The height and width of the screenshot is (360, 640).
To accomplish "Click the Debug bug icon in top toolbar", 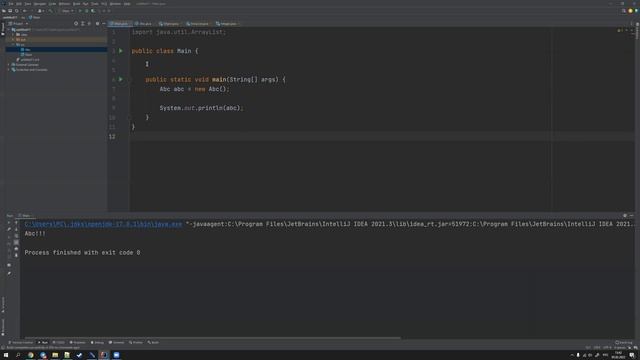I will (x=87, y=11).
